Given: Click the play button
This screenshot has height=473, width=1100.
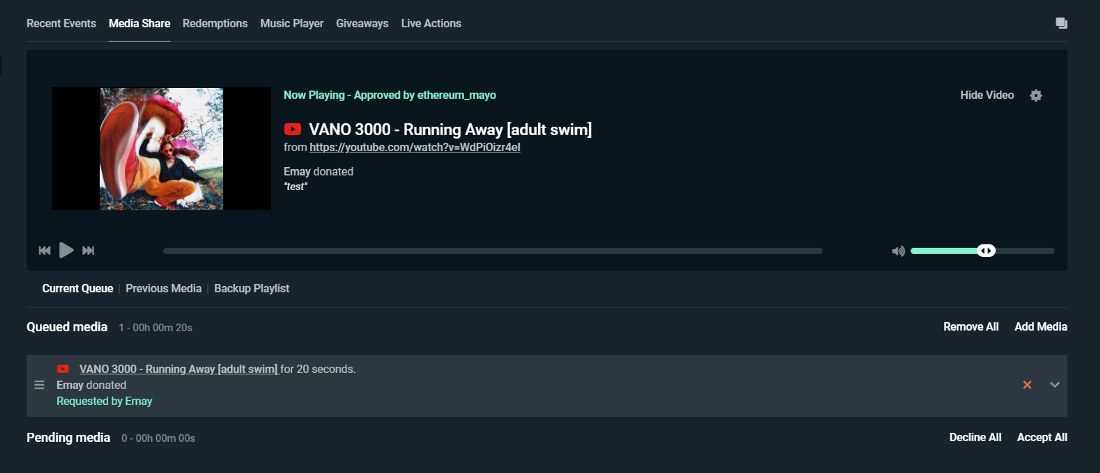Looking at the screenshot, I should click(66, 250).
